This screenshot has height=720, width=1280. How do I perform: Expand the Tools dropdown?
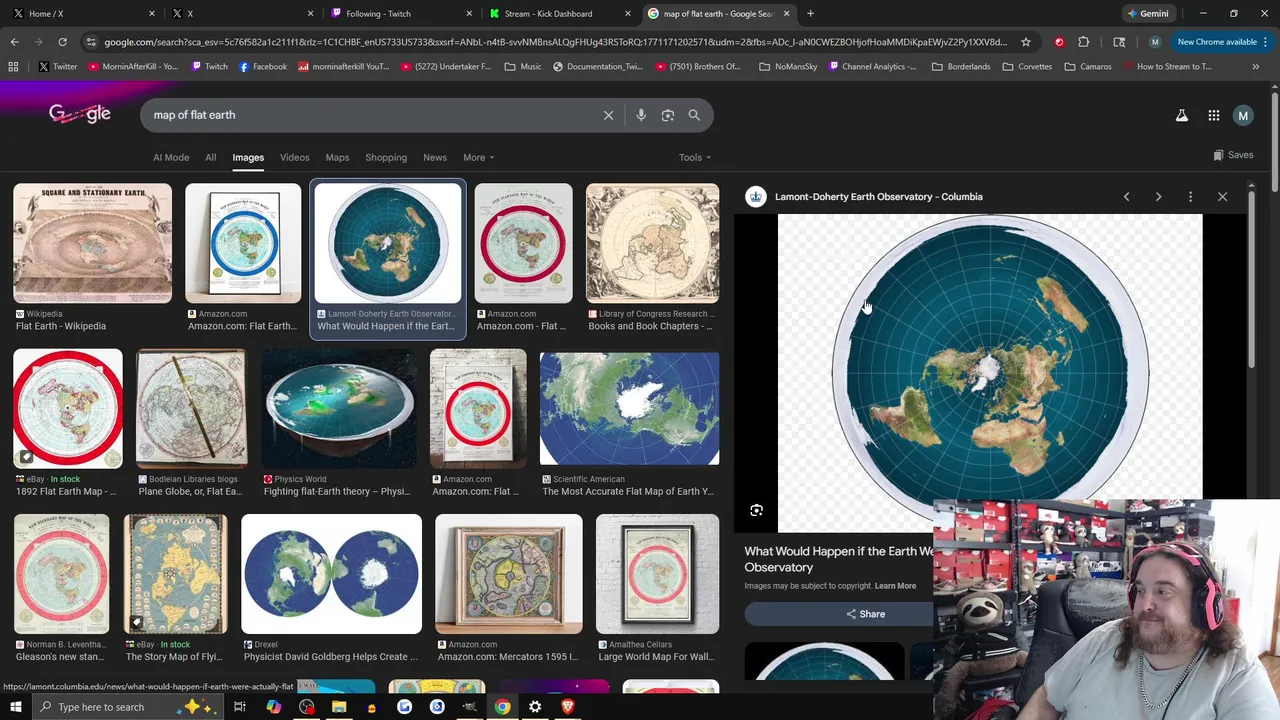694,157
